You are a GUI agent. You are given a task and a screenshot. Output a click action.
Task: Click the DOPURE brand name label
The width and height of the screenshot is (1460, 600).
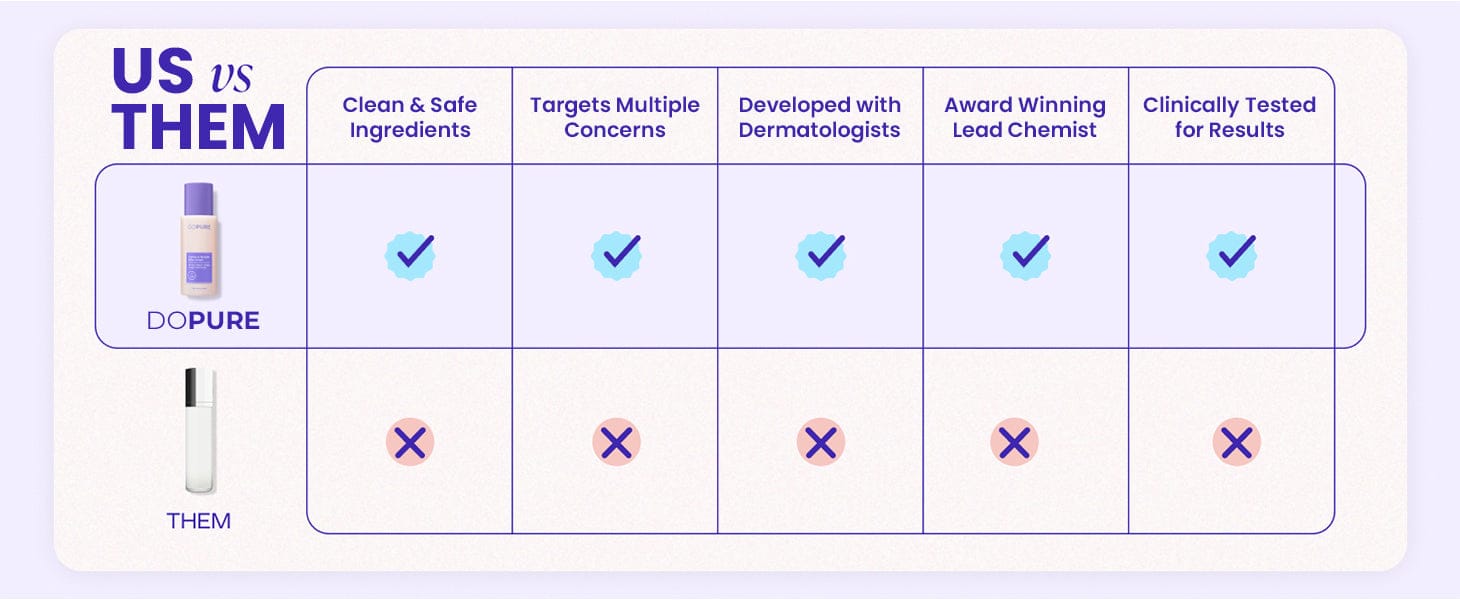pos(203,321)
